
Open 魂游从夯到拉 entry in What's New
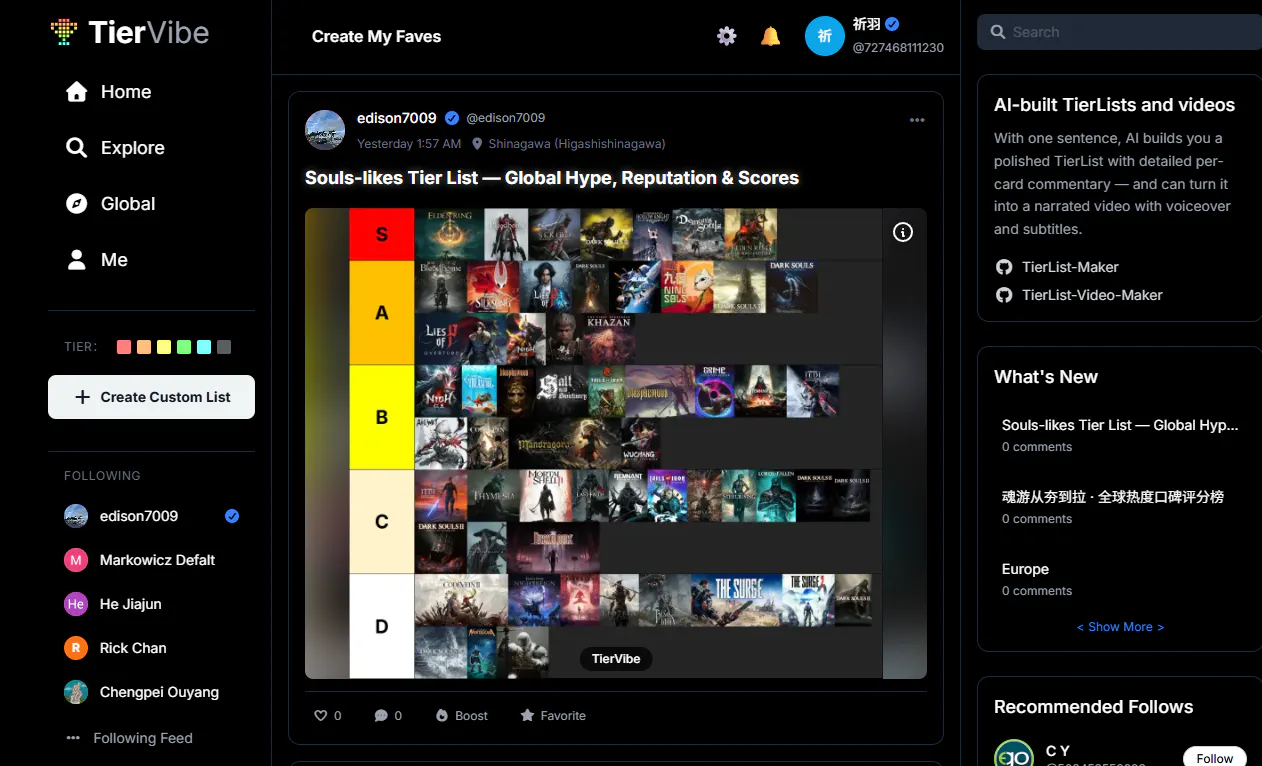[1113, 497]
